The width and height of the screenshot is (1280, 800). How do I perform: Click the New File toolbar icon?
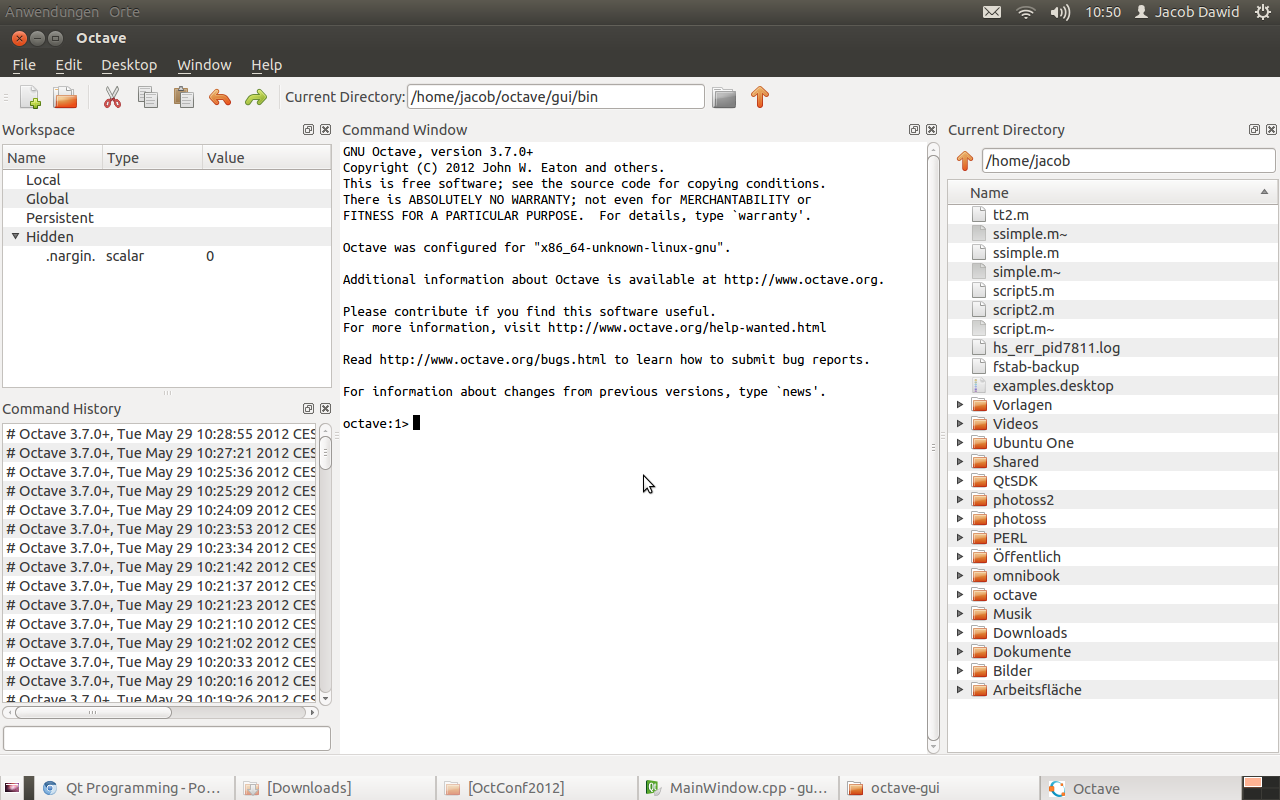coord(30,97)
